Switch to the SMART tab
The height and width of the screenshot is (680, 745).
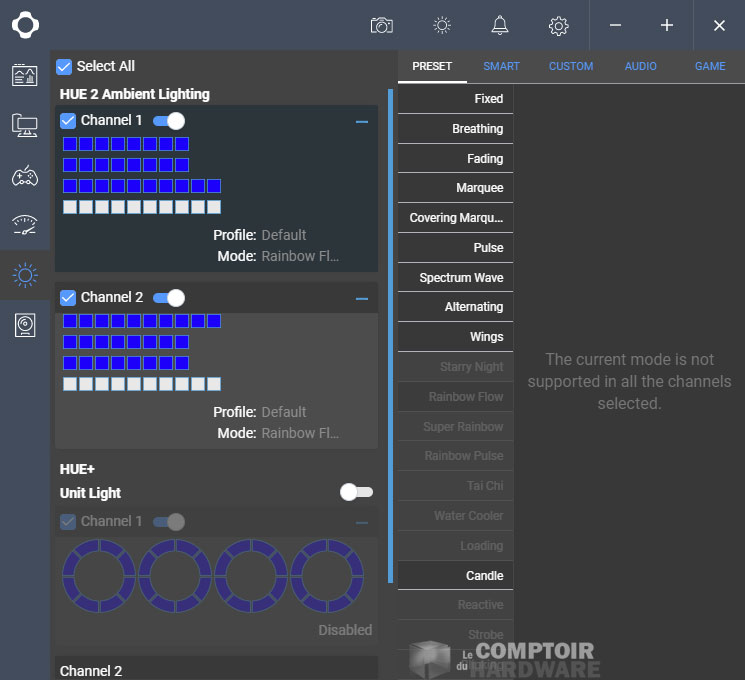501,66
